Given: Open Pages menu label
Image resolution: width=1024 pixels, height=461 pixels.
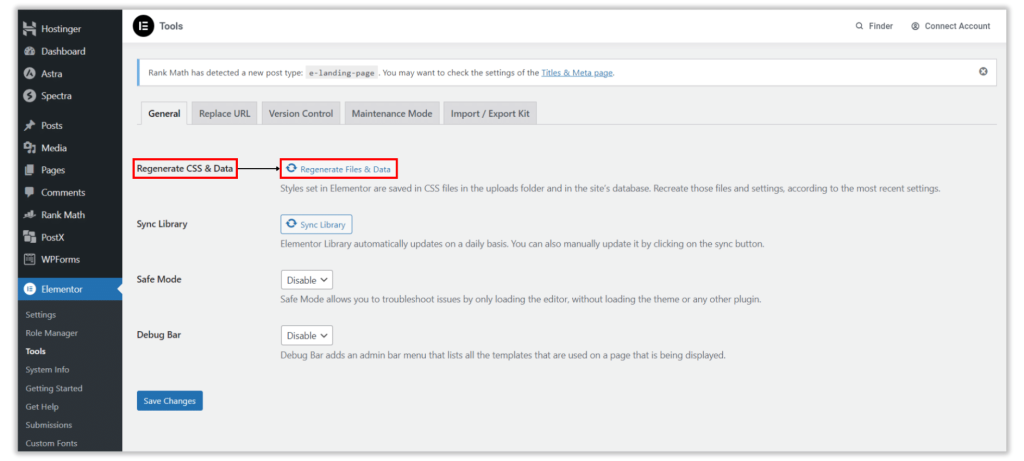Looking at the screenshot, I should [53, 170].
